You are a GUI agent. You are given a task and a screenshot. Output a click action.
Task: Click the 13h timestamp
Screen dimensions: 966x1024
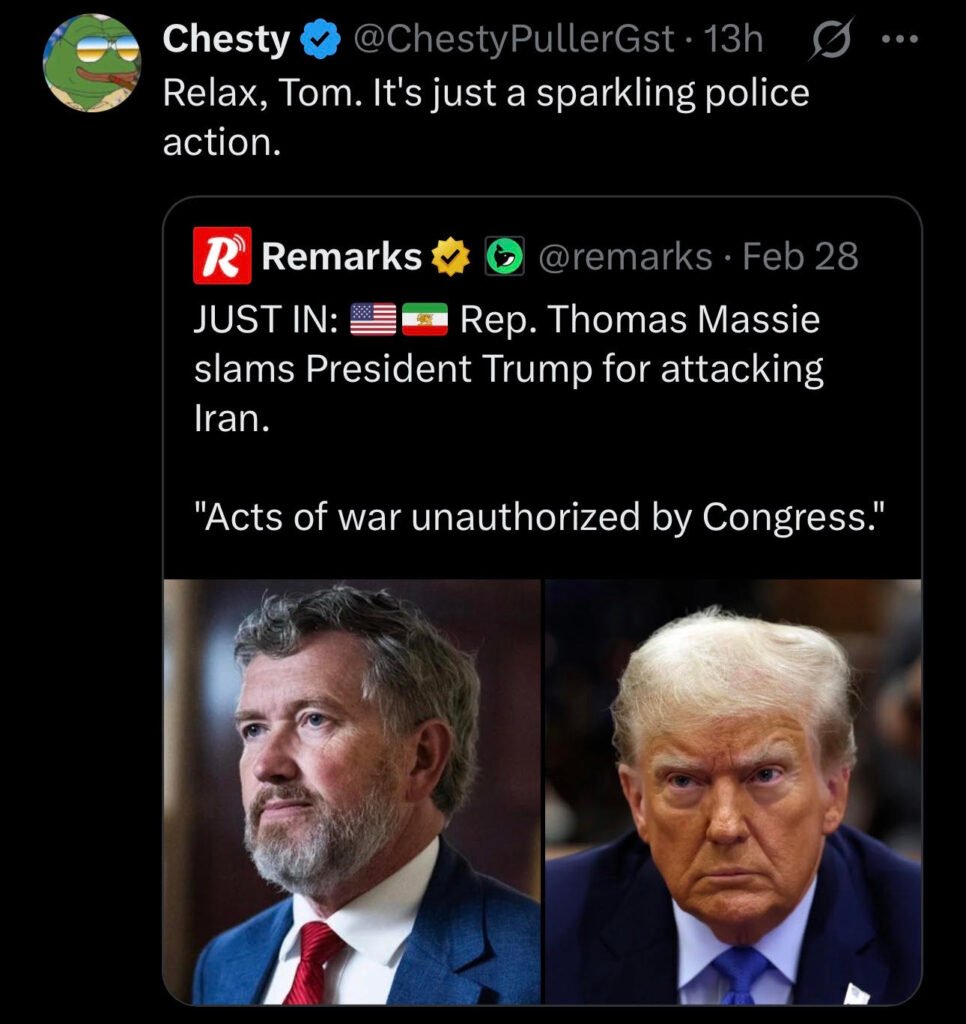coord(734,40)
